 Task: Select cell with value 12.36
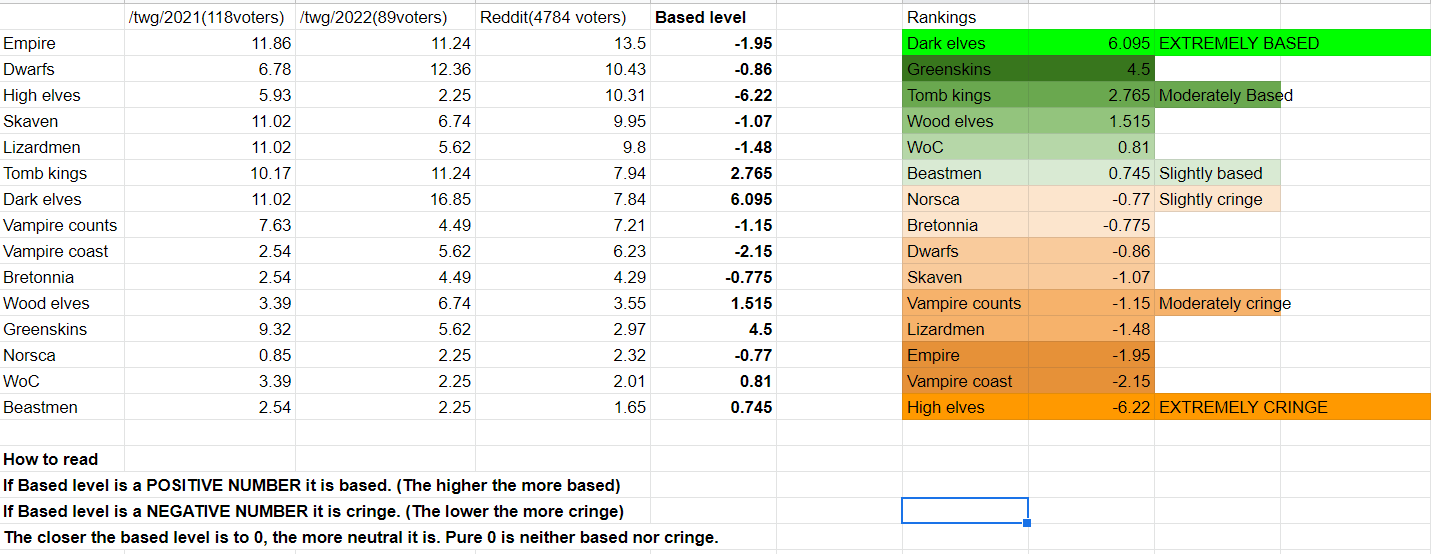pos(385,70)
